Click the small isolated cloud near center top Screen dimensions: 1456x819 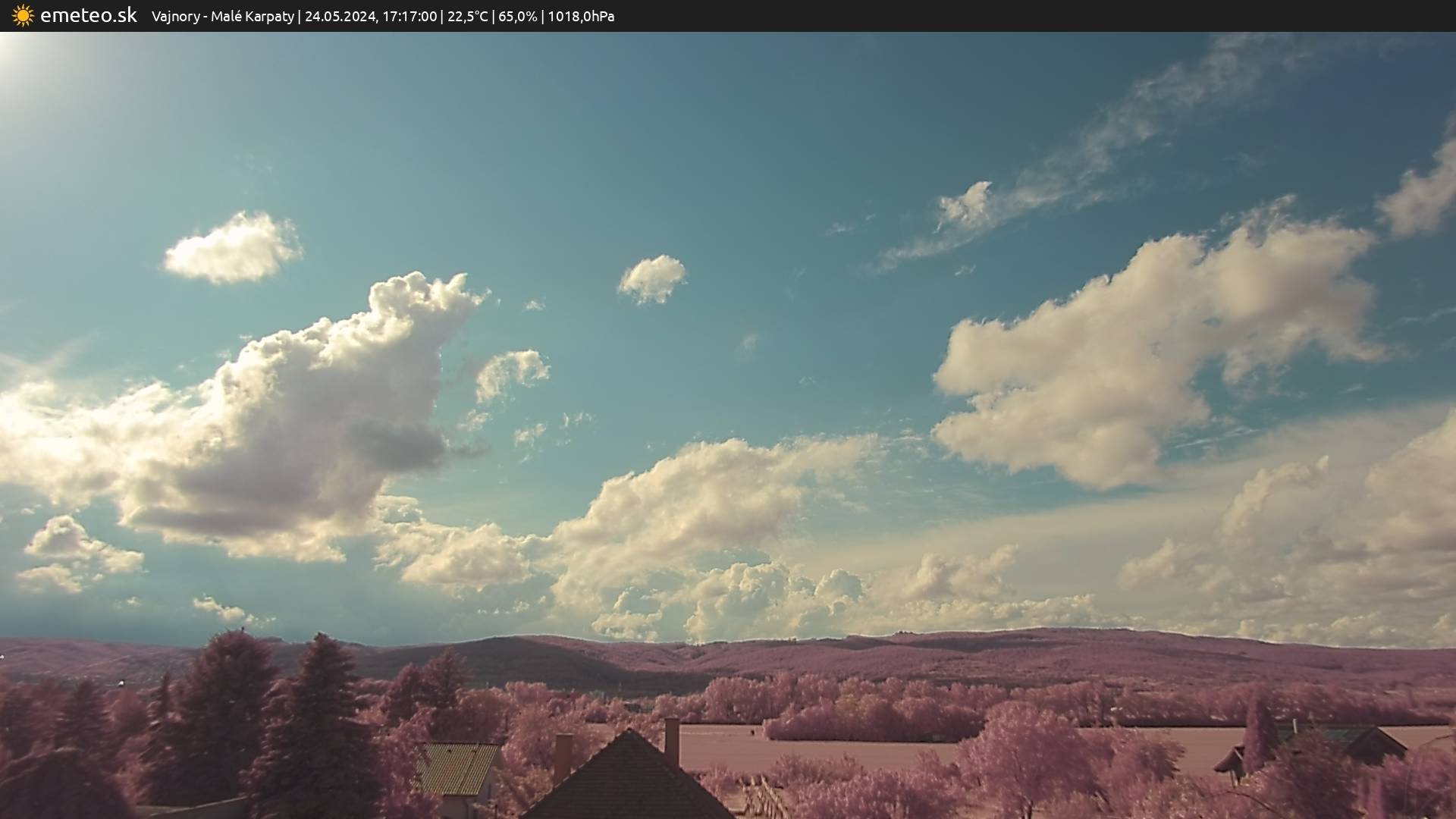pyautogui.click(x=652, y=278)
